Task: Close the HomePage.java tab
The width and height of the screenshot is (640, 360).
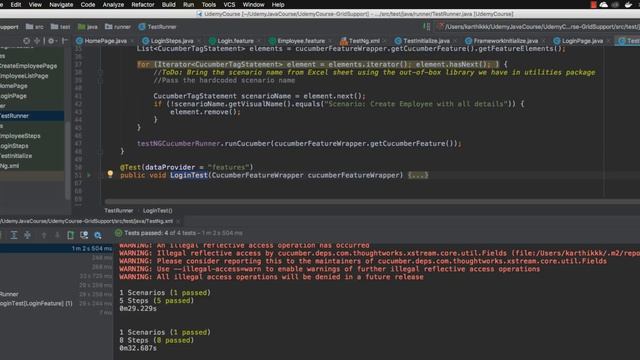Action: click(x=132, y=41)
